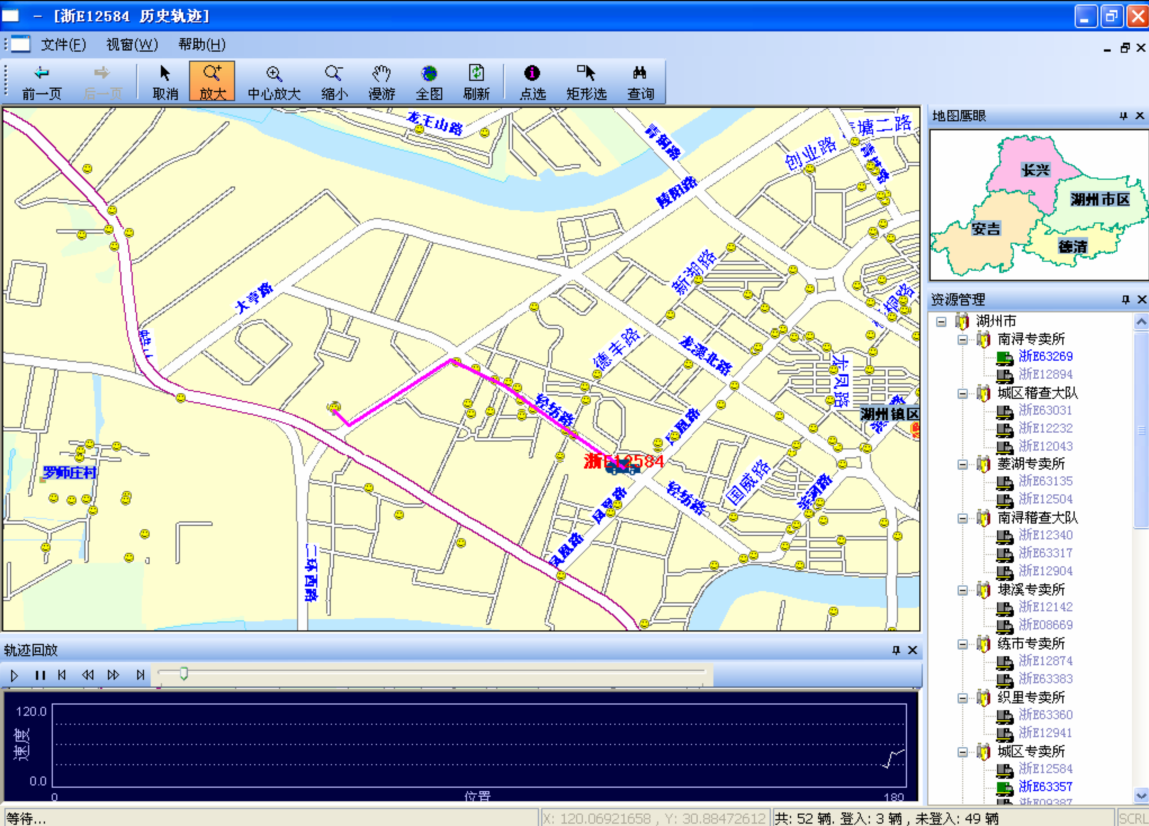Open the 查询 binoculars search tool

click(640, 82)
